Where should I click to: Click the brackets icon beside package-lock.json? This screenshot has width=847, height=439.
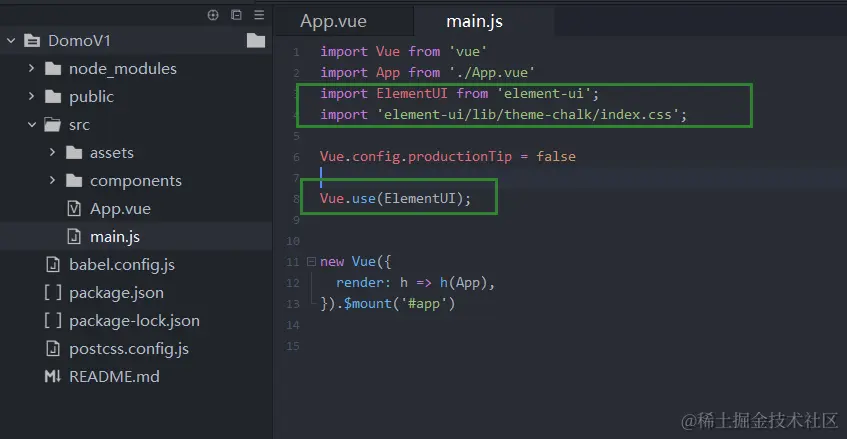pos(53,321)
